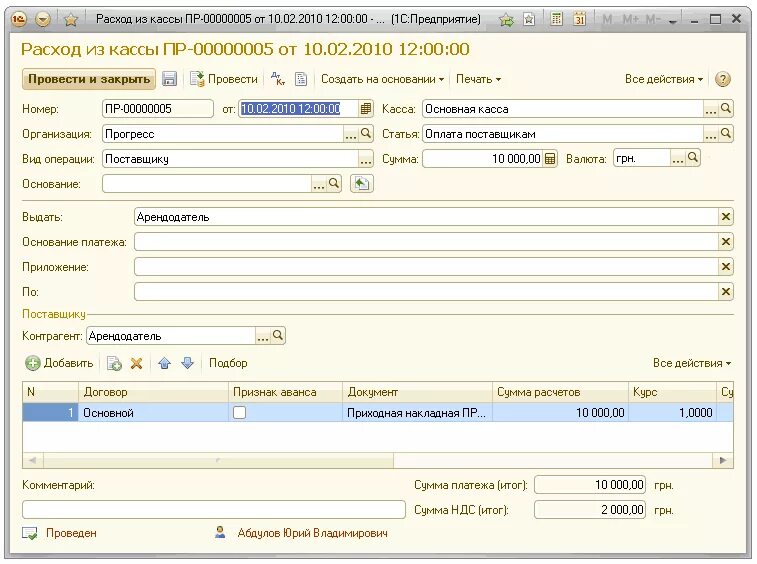Viewport: 757px width, 564px height.
Task: Expand the Печать menu
Action: pyautogui.click(x=478, y=79)
